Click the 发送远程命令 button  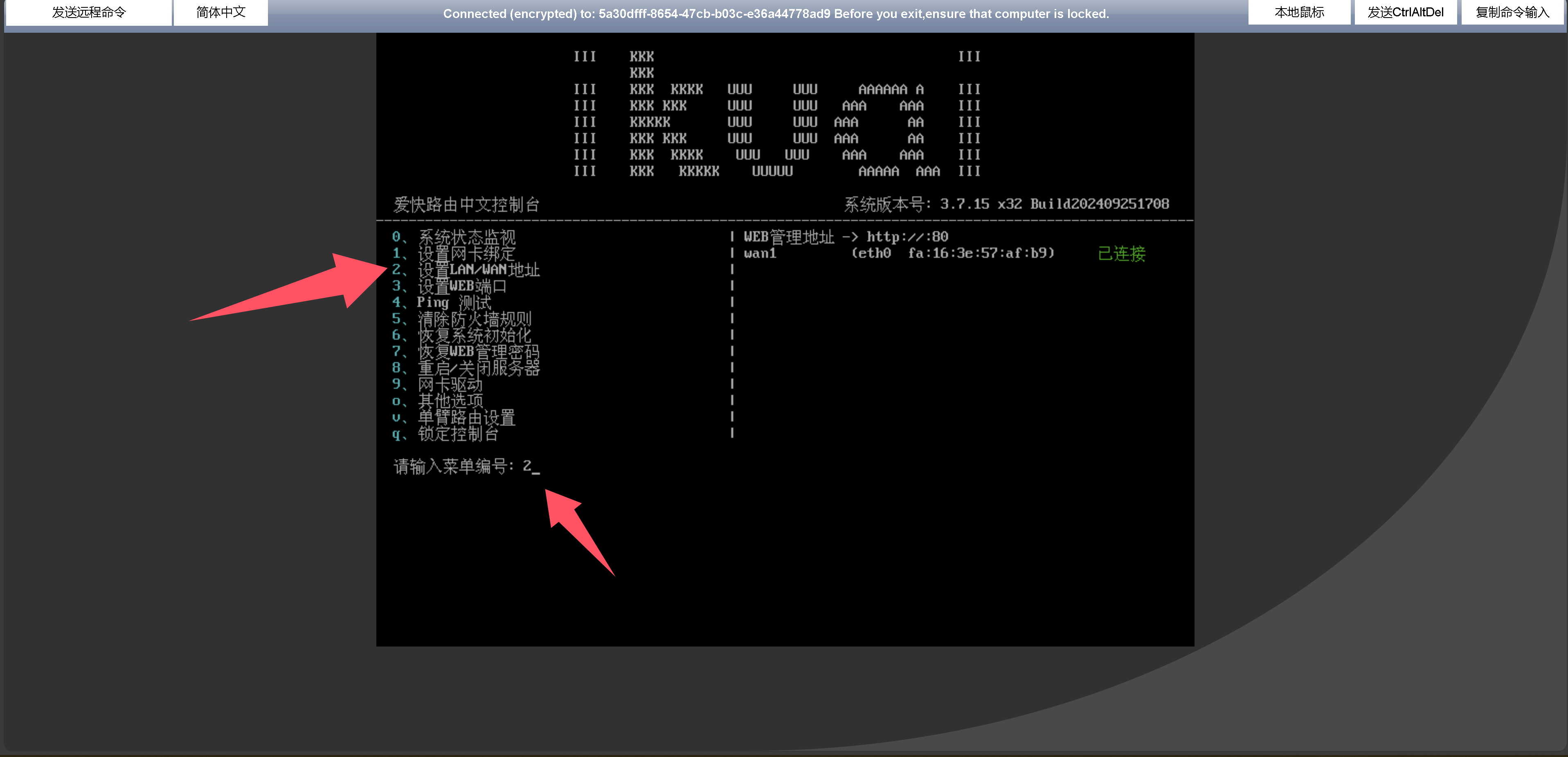88,13
